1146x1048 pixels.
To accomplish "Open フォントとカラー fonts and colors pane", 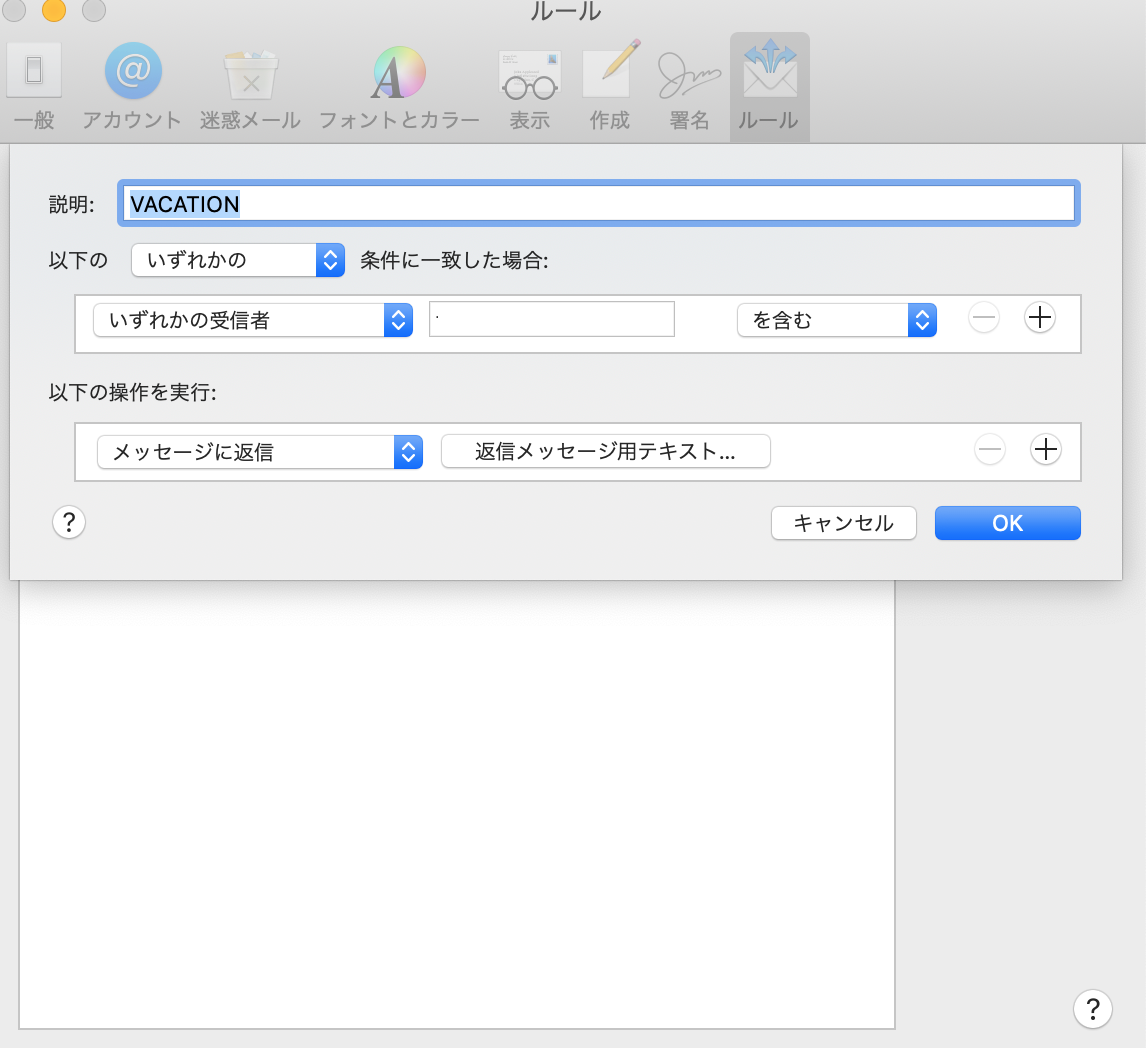I will [399, 85].
